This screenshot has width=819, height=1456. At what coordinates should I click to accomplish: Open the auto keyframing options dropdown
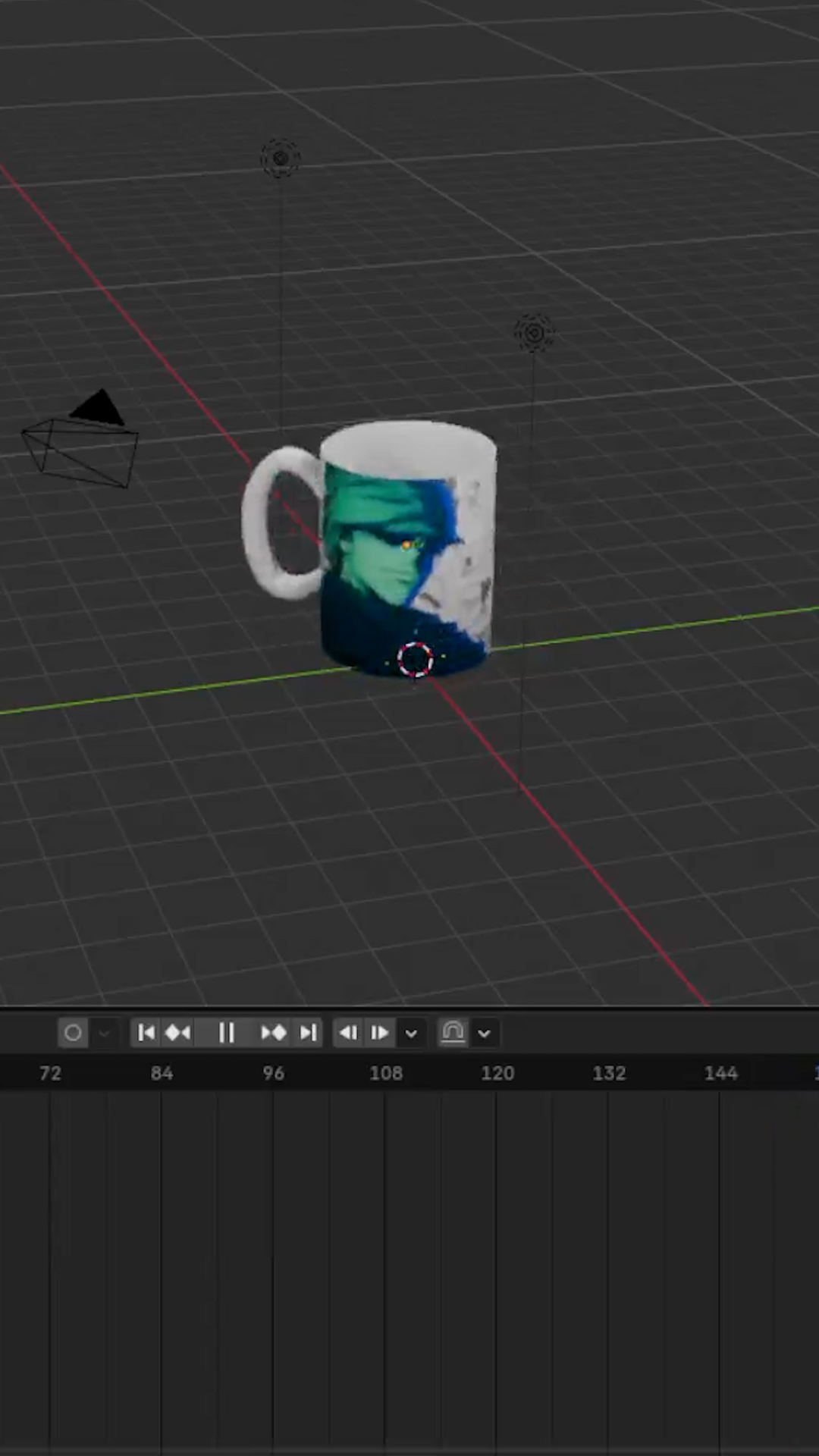pos(105,1033)
